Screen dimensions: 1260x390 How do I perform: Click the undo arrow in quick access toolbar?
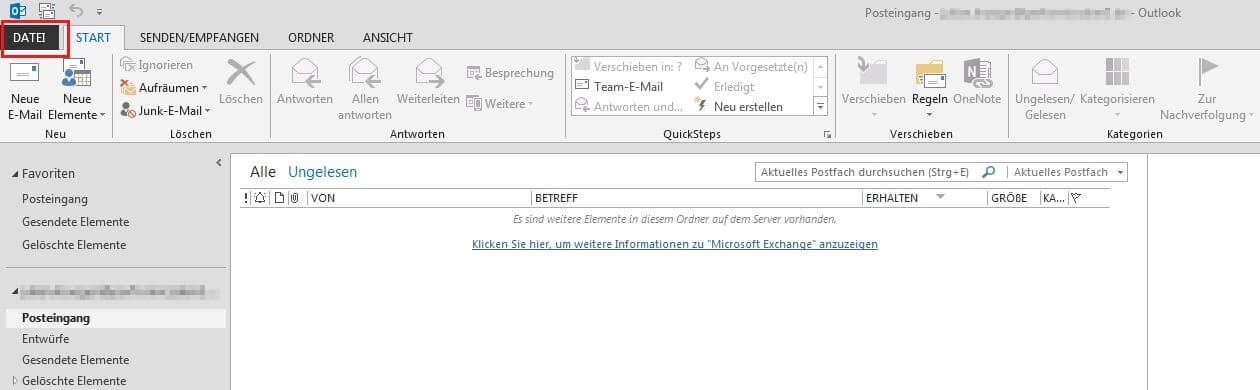[76, 12]
